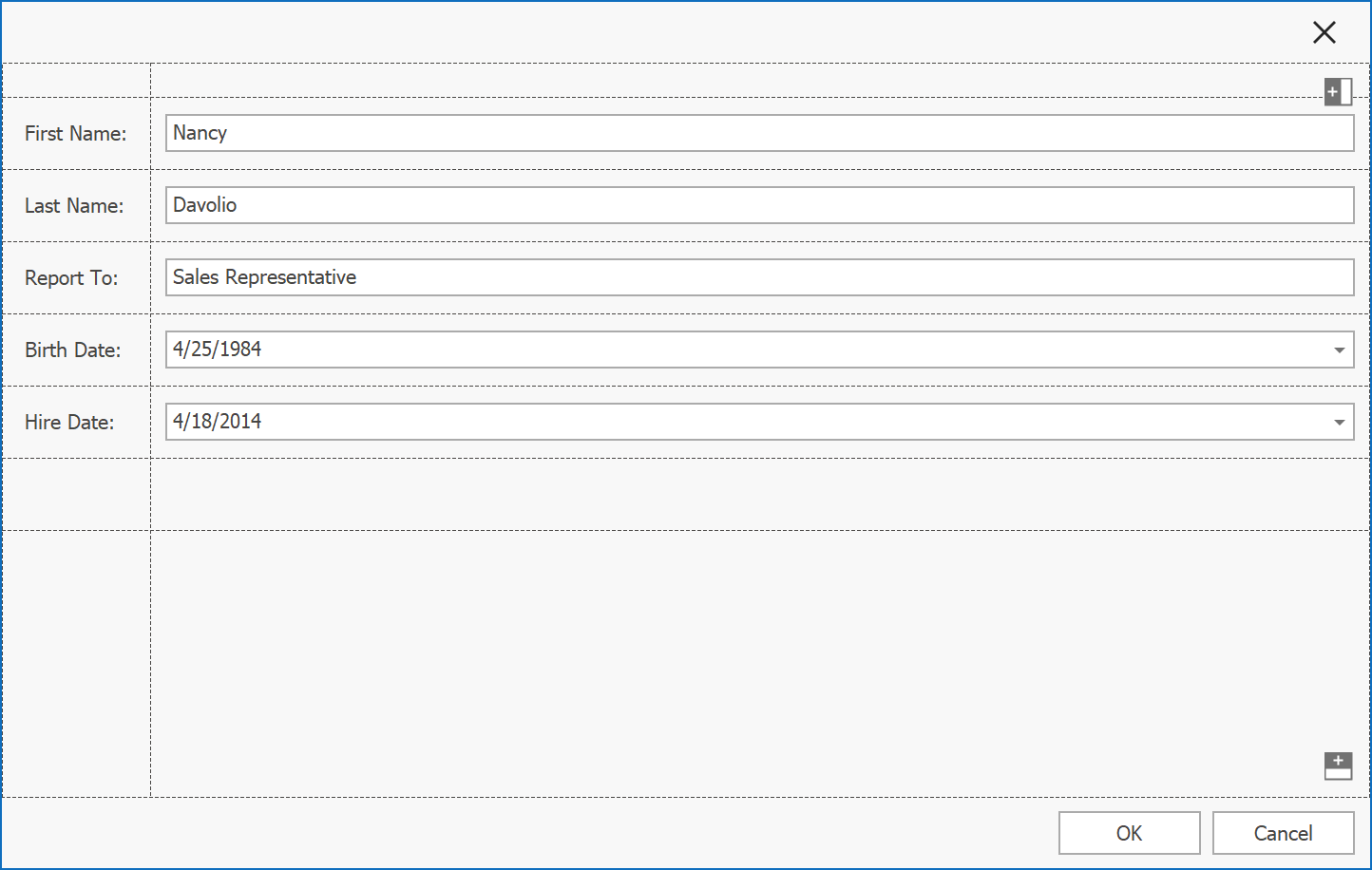Open the Birth Date dropdown arrow

coord(1339,350)
